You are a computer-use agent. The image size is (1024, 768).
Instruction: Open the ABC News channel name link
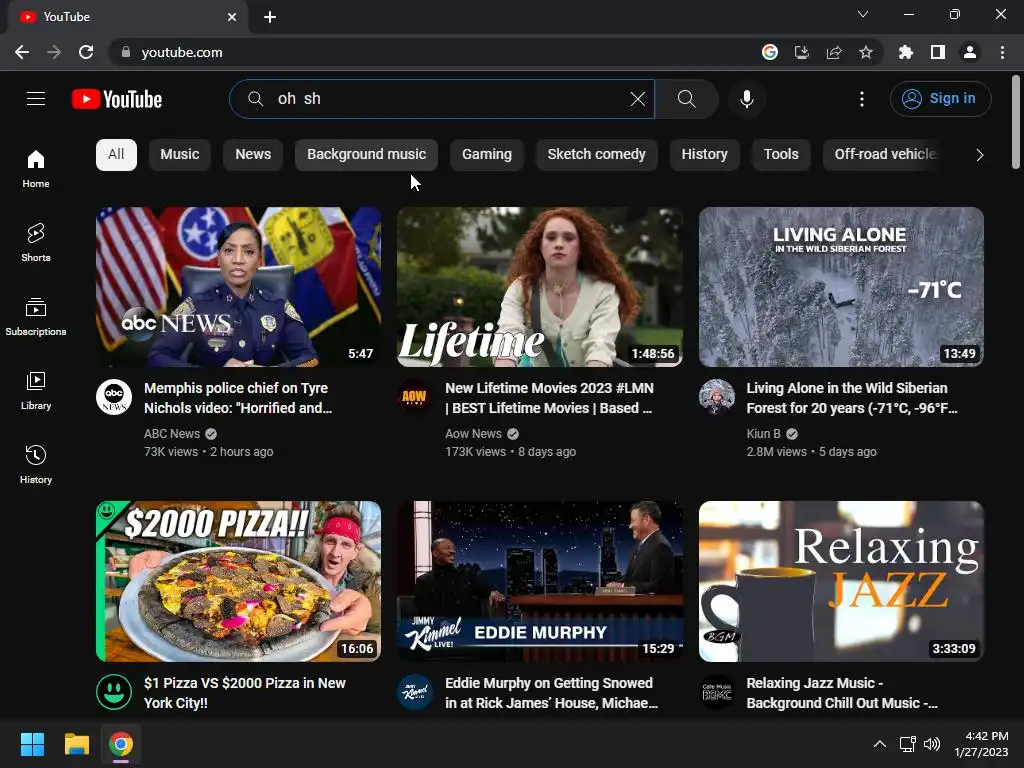pyautogui.click(x=172, y=434)
